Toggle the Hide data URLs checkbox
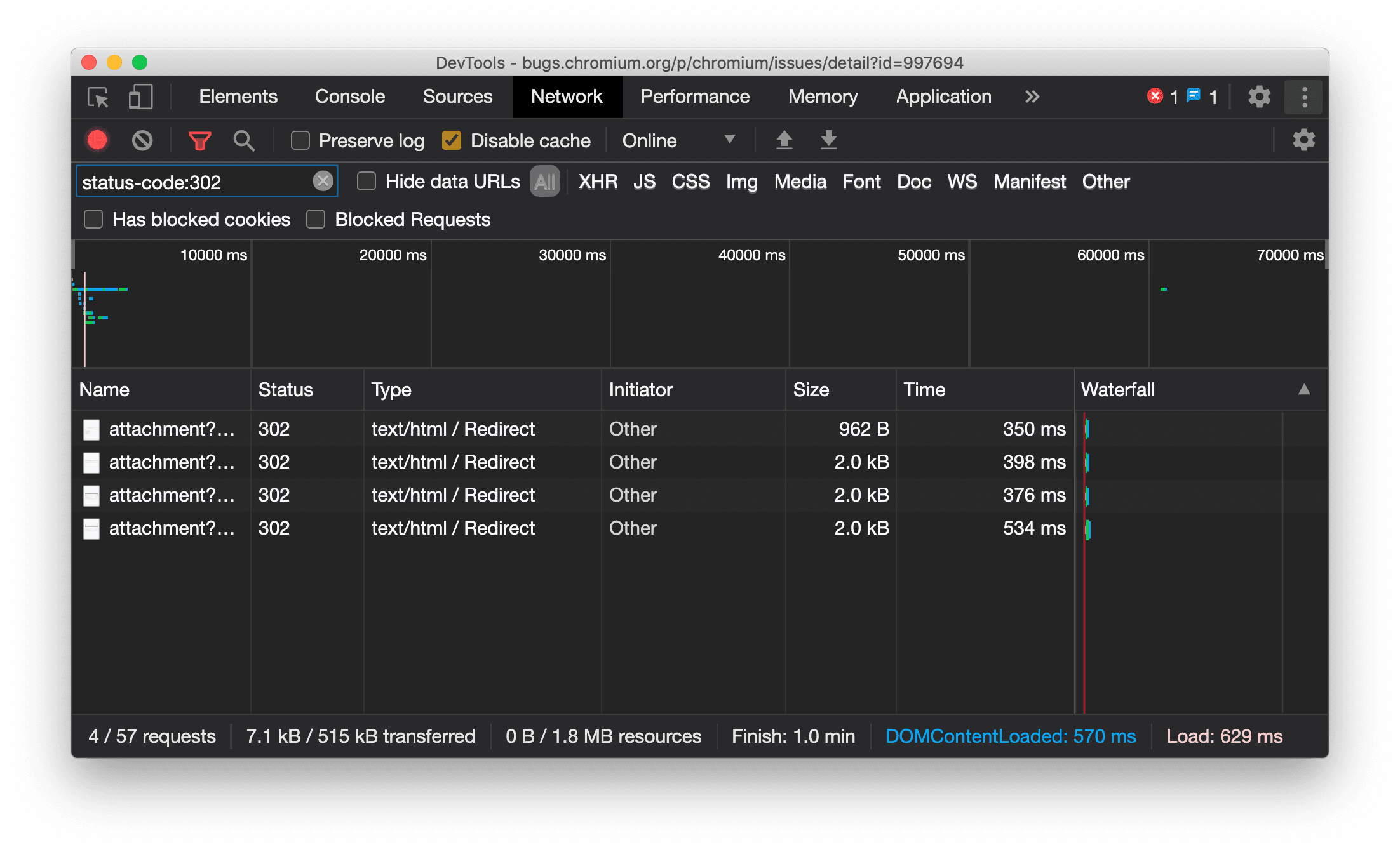Viewport: 1400px width, 852px height. coord(367,181)
